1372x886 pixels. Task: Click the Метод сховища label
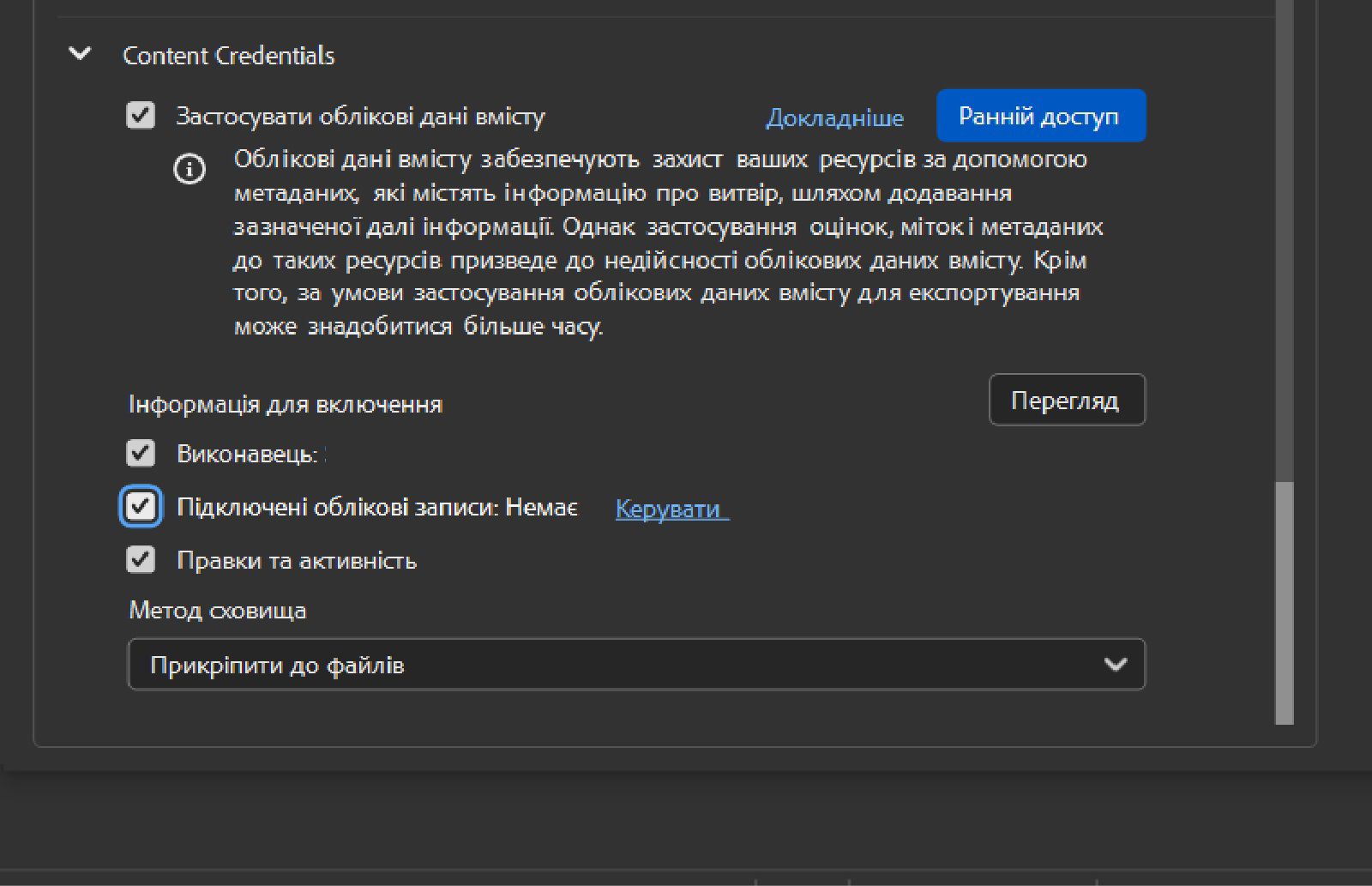(218, 611)
